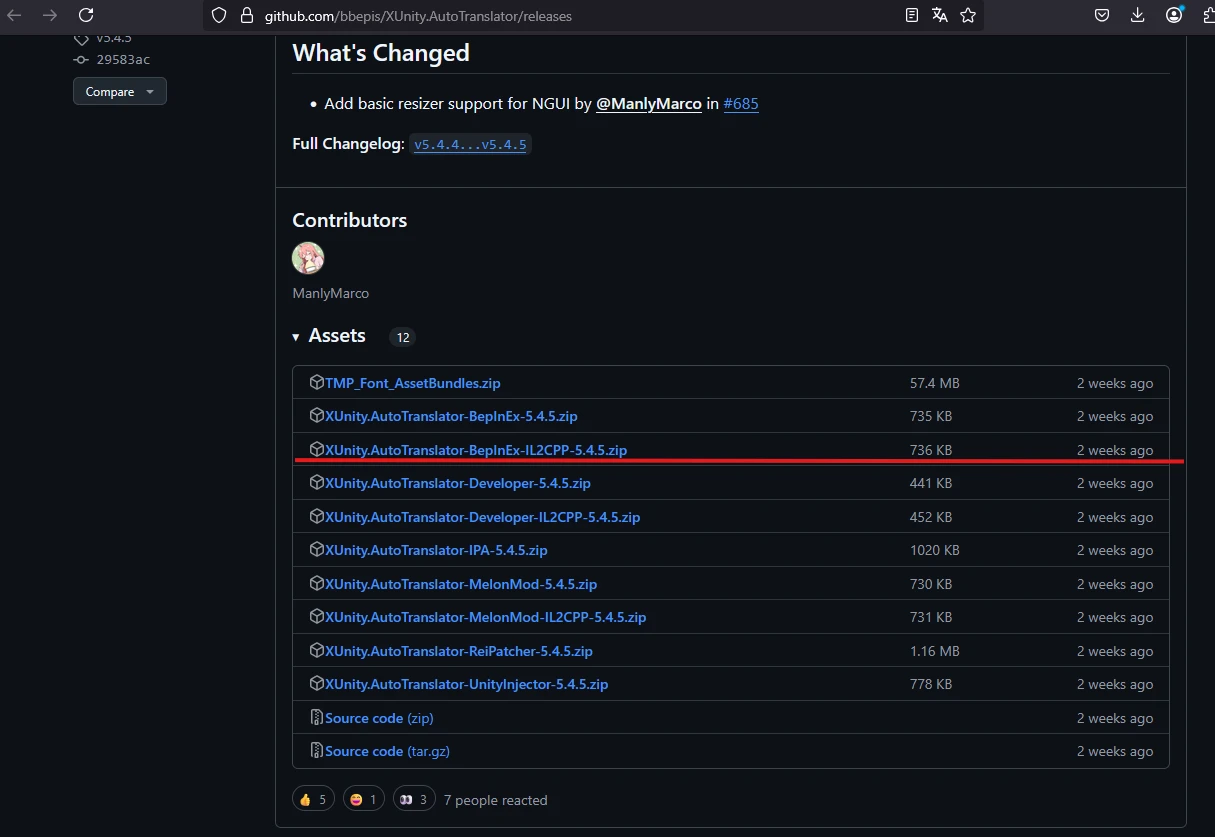The width and height of the screenshot is (1215, 837).
Task: Open the translate page icon
Action: pyautogui.click(x=939, y=15)
